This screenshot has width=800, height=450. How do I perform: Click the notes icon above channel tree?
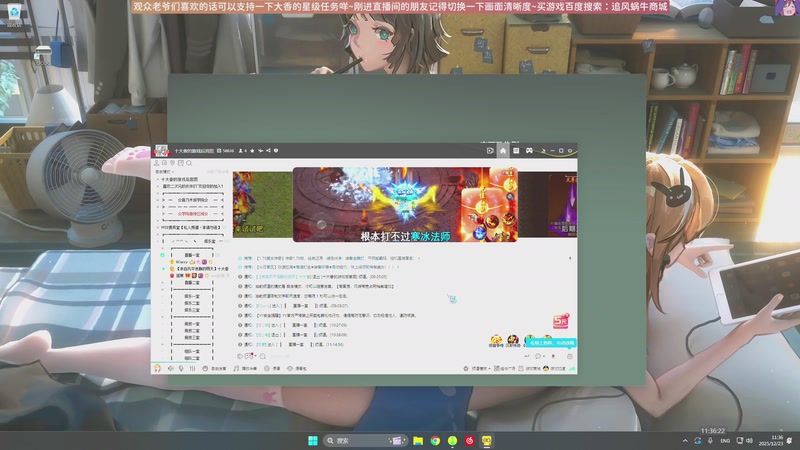click(x=181, y=163)
